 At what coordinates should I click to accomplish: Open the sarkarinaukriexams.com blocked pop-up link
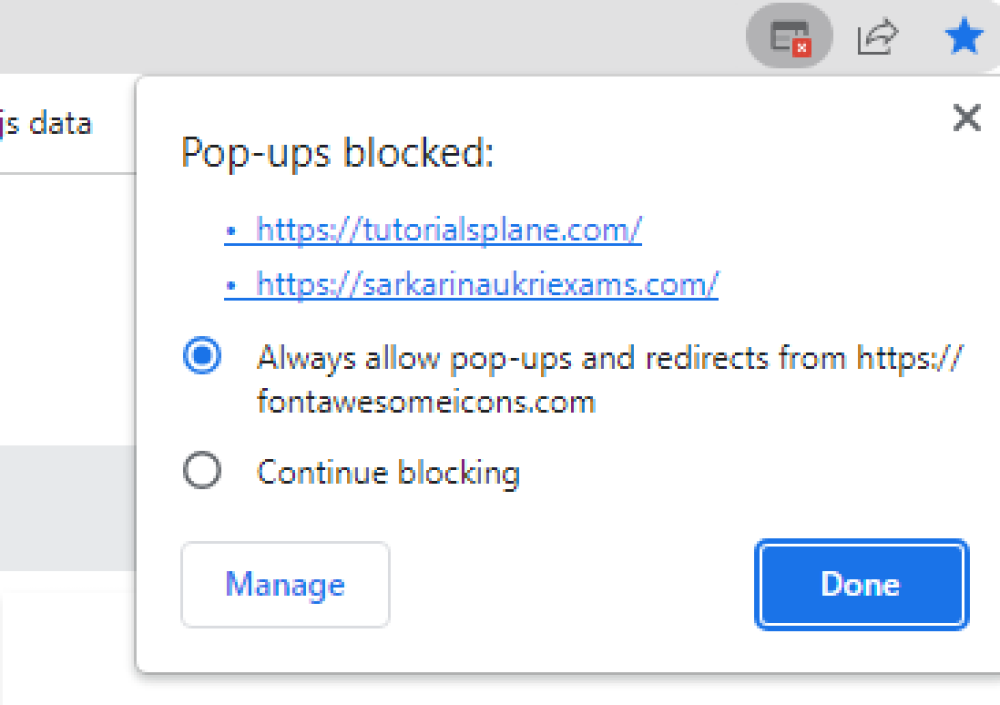point(487,285)
